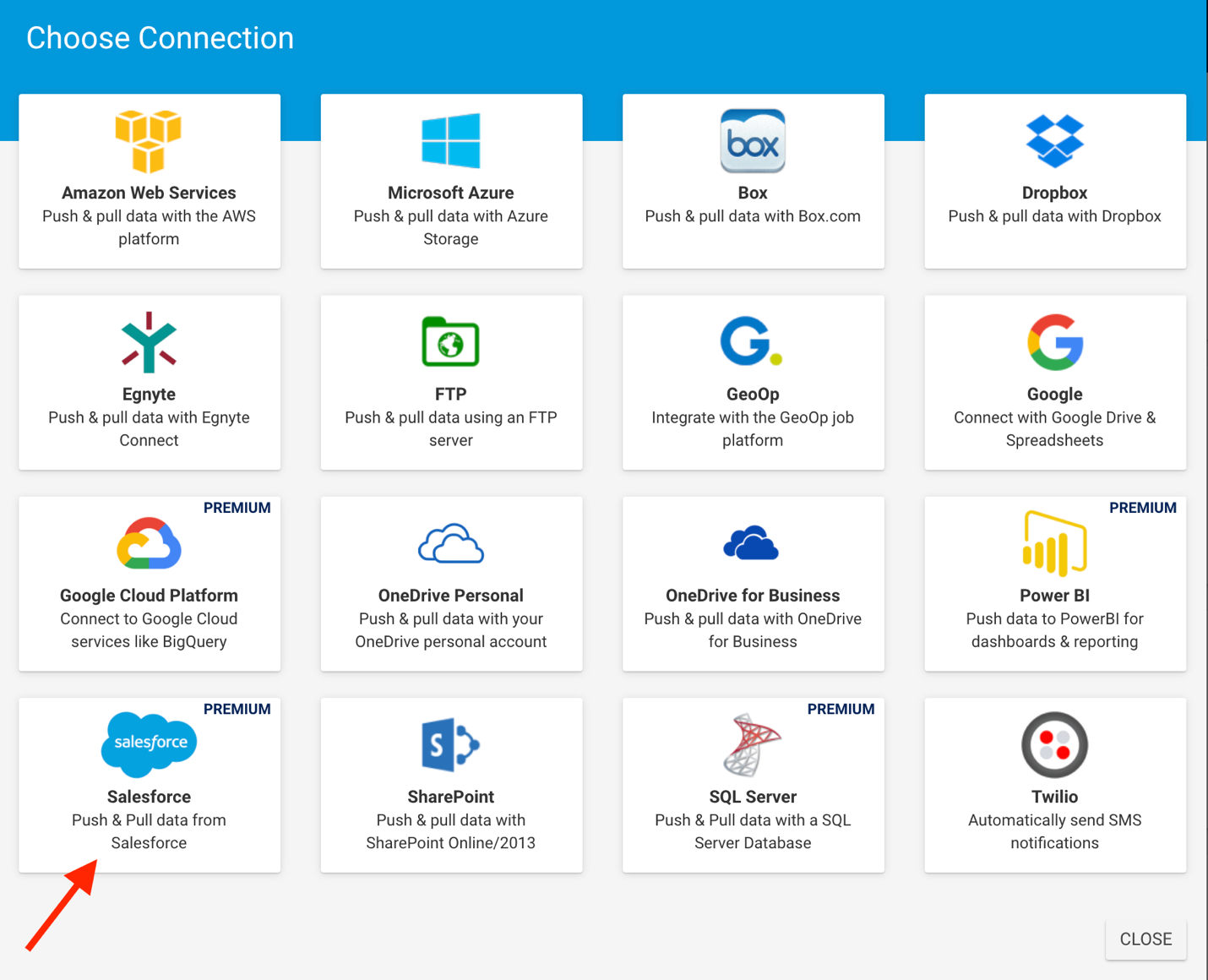The image size is (1208, 980).
Task: Select the Google Cloud Platform title
Action: coord(149,595)
